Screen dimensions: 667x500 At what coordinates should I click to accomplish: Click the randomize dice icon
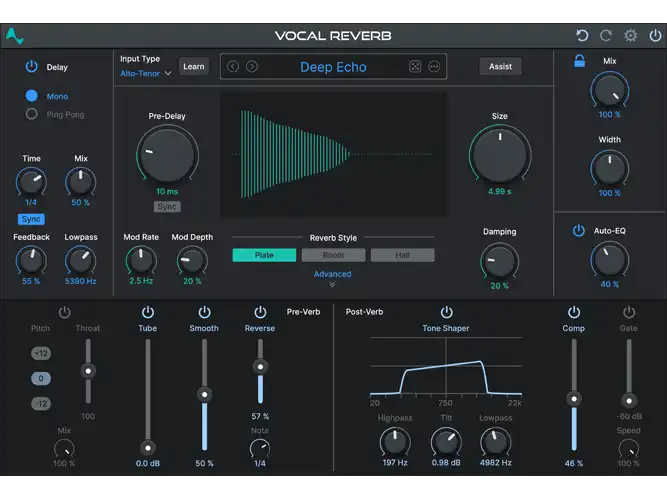(415, 66)
